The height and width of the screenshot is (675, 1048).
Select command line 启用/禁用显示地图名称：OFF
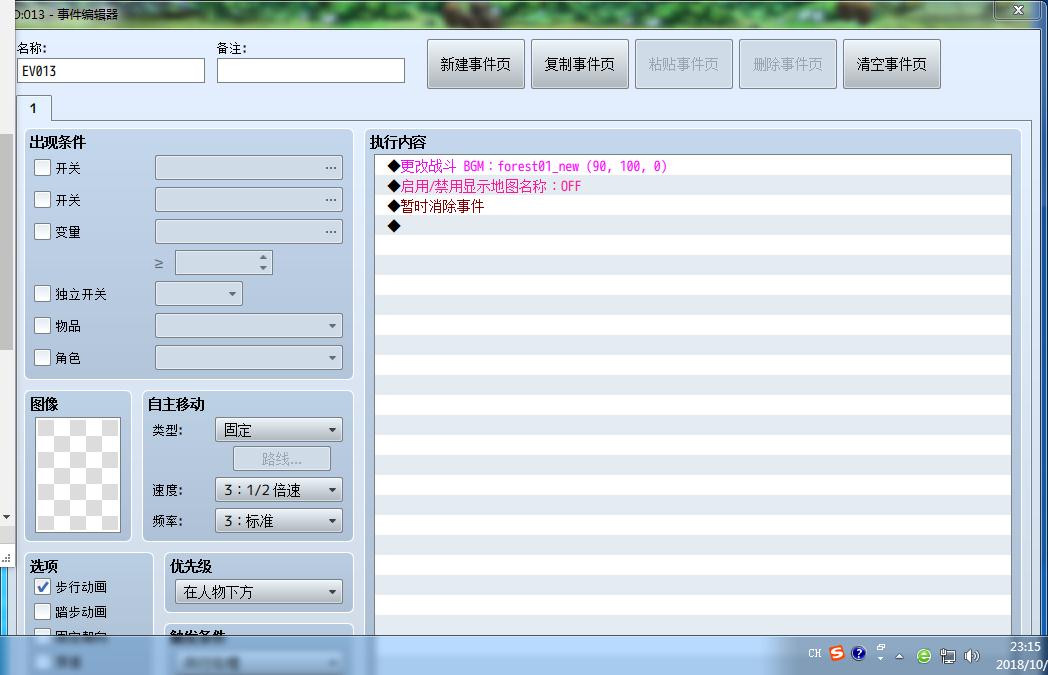point(693,186)
